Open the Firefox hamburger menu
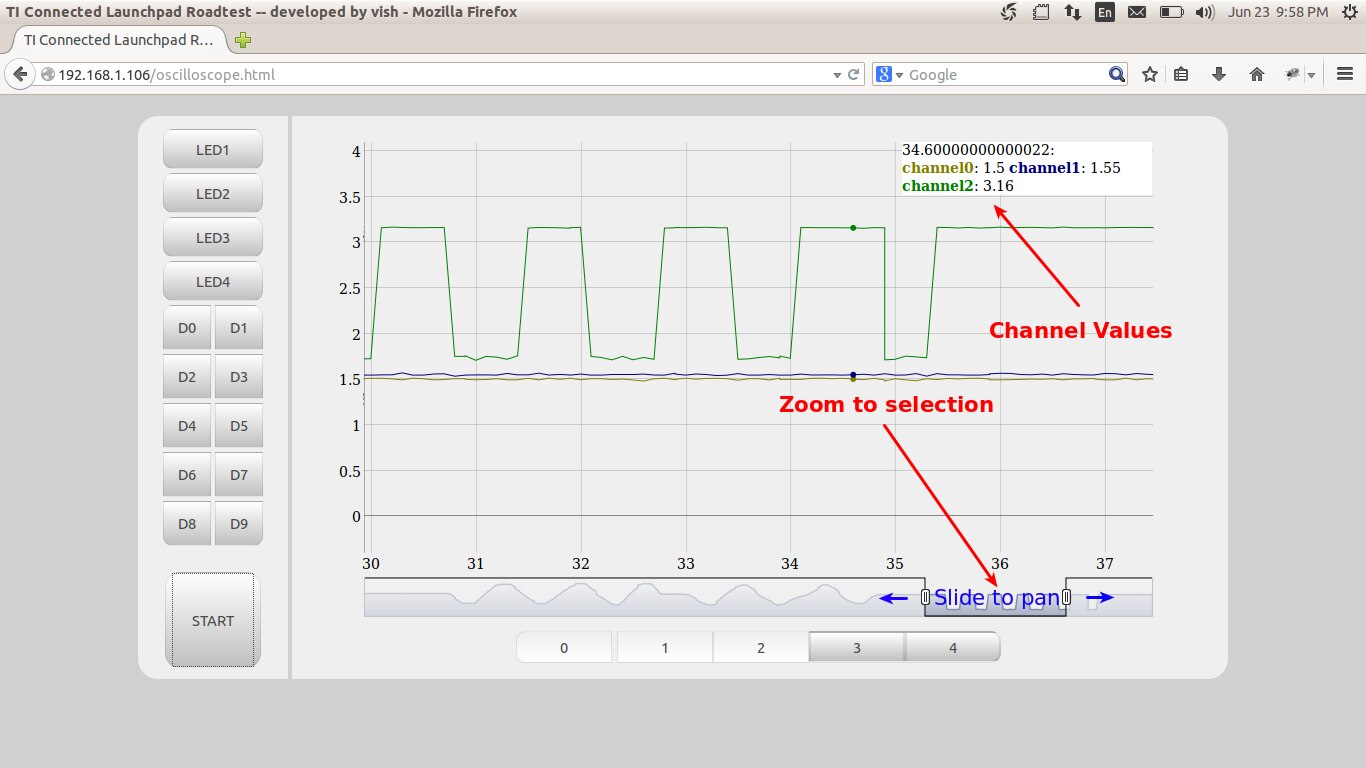 [1345, 75]
